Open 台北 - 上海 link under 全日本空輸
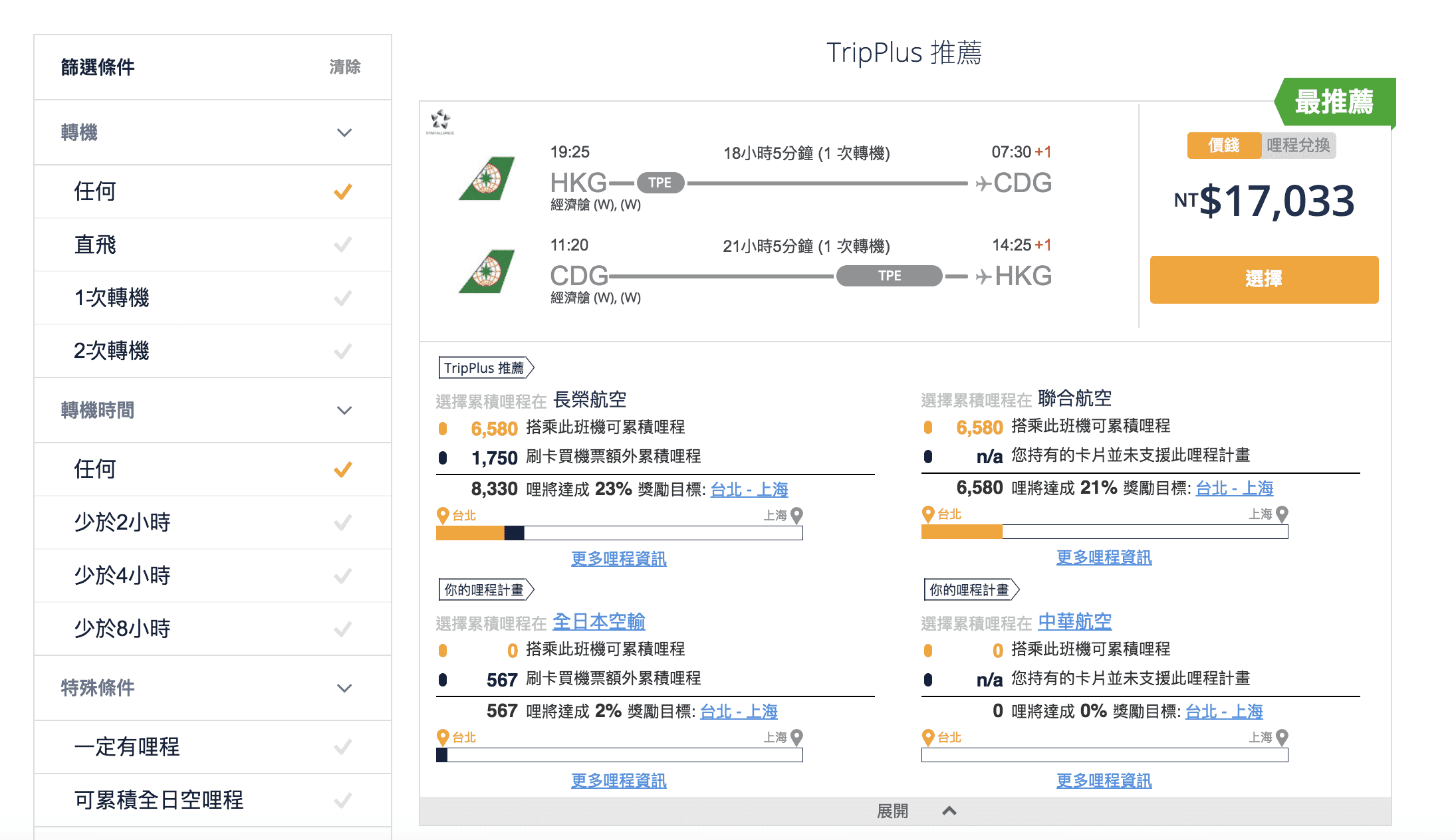 (739, 712)
